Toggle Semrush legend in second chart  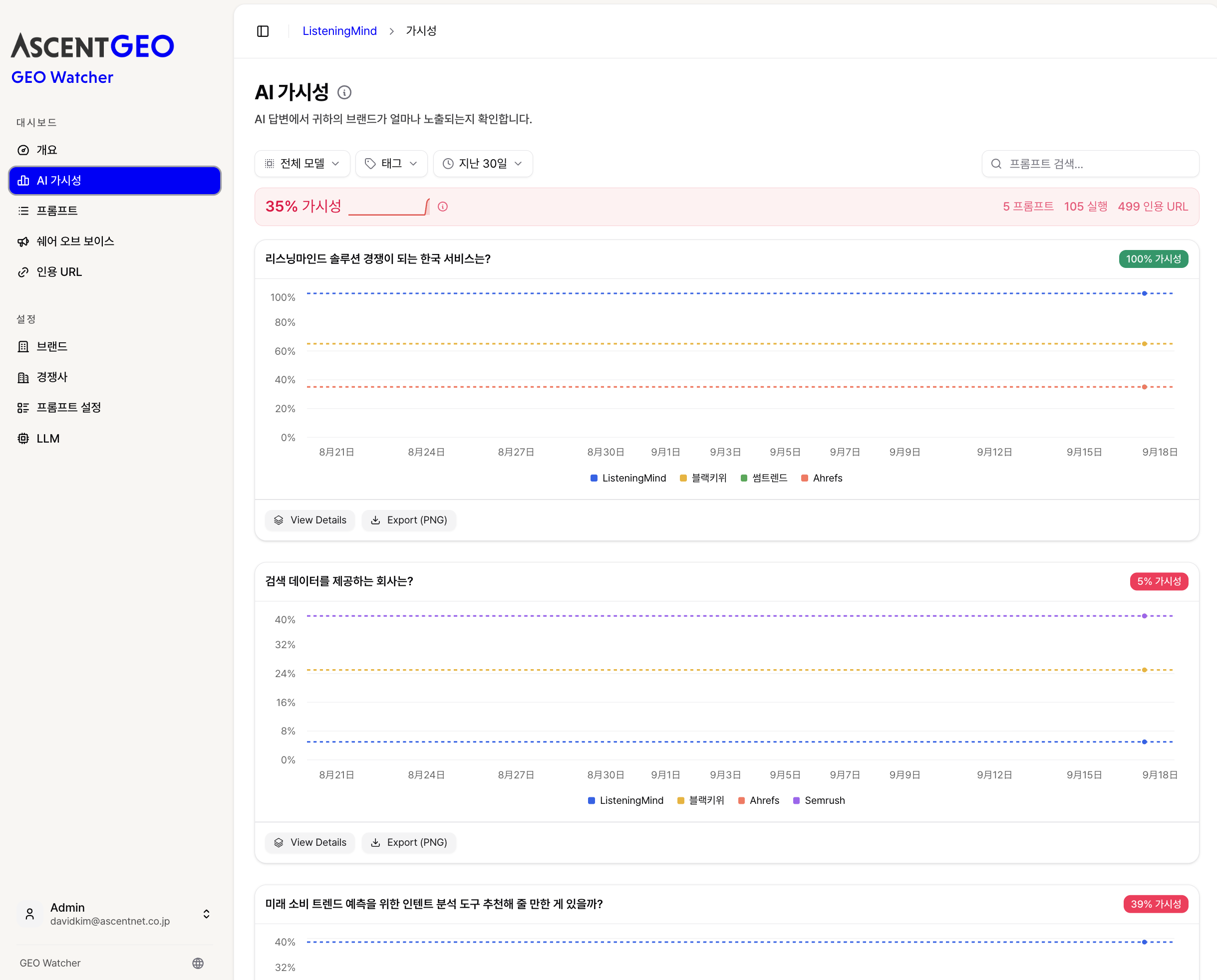click(x=819, y=800)
